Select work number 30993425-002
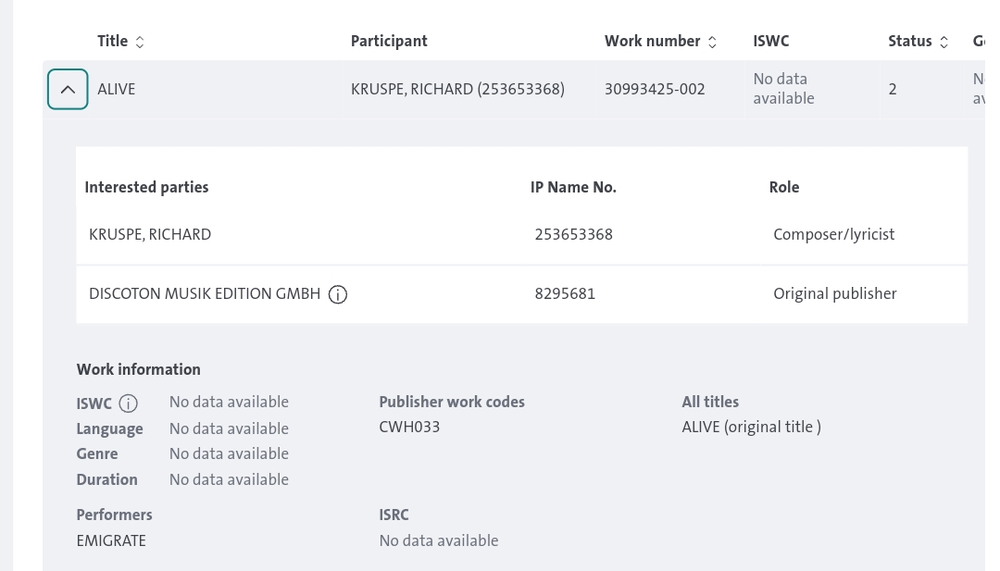The image size is (1000, 571). click(x=654, y=89)
